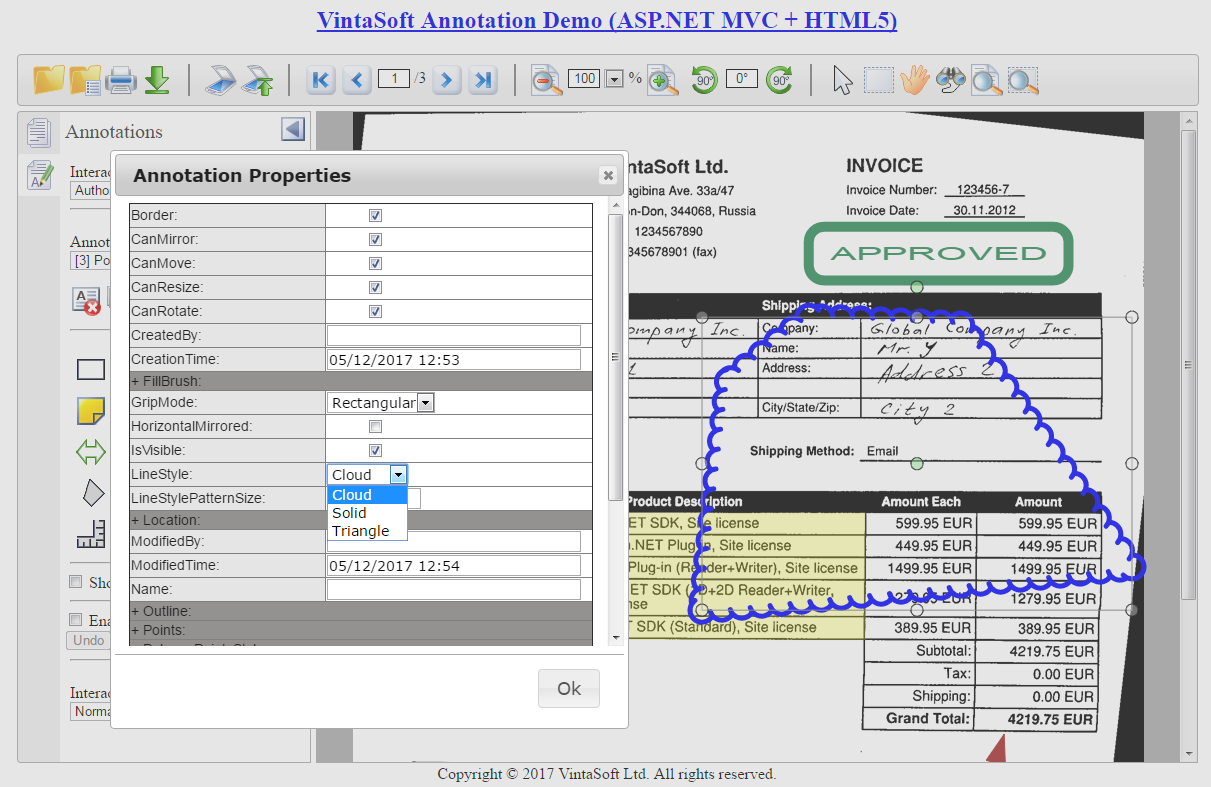This screenshot has height=787, width=1211.
Task: Expand the Location property group
Action: point(361,520)
